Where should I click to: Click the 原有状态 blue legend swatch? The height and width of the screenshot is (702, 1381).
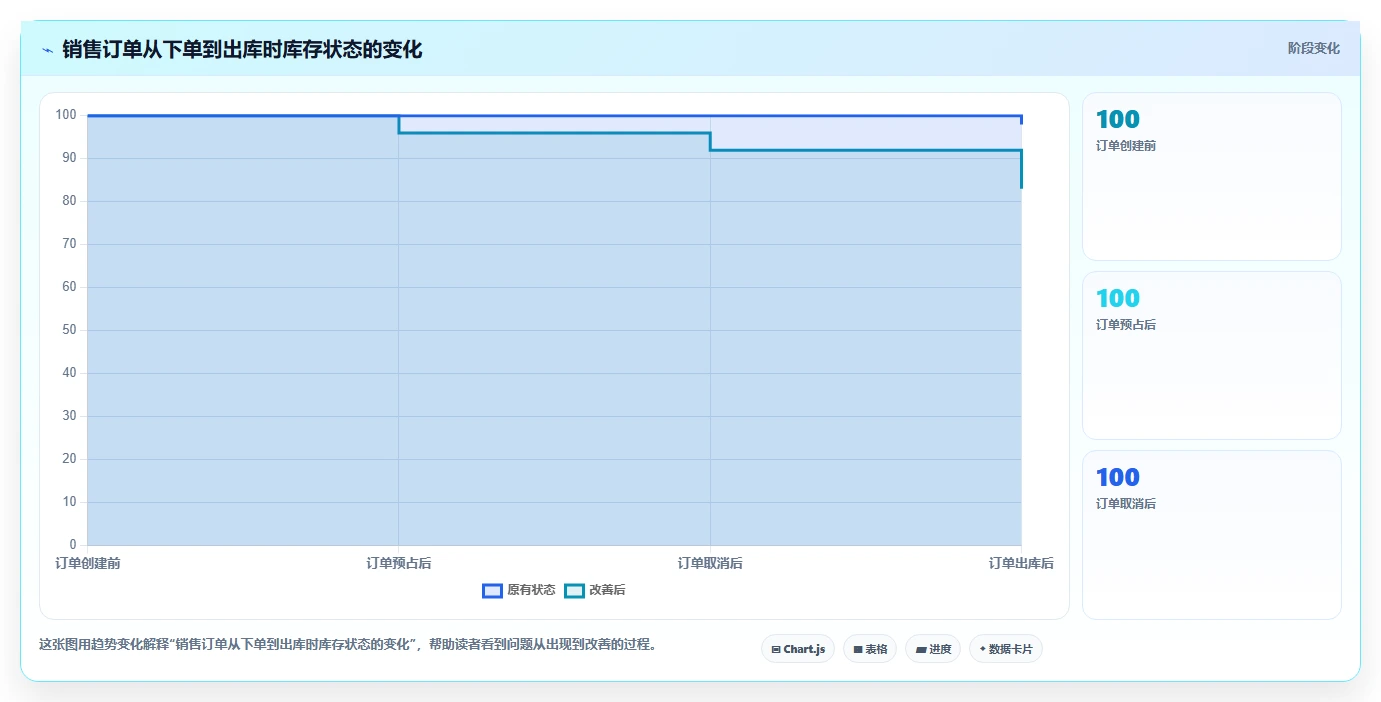[492, 590]
